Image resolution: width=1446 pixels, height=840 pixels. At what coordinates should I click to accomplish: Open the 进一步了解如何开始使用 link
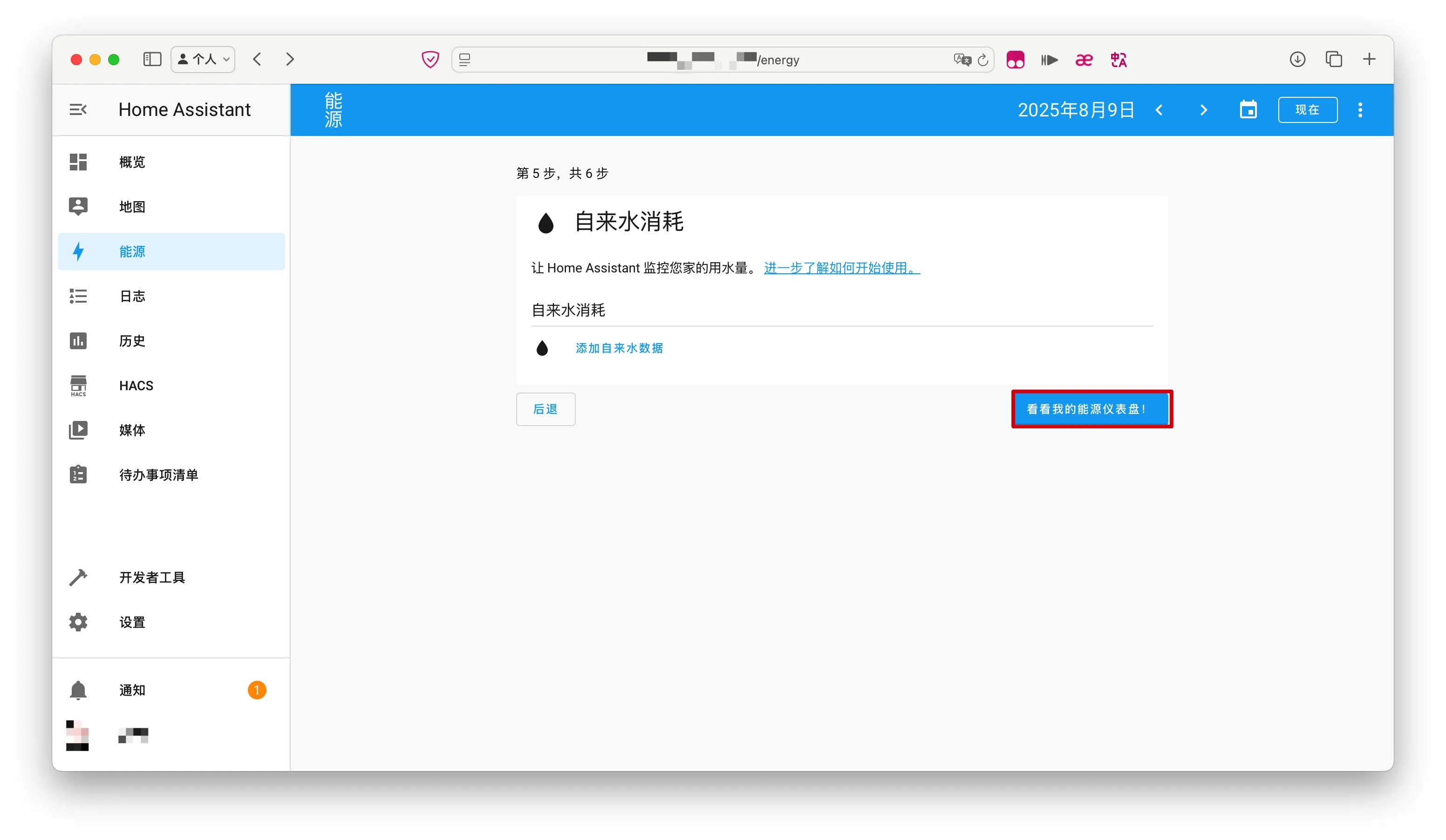(841, 268)
